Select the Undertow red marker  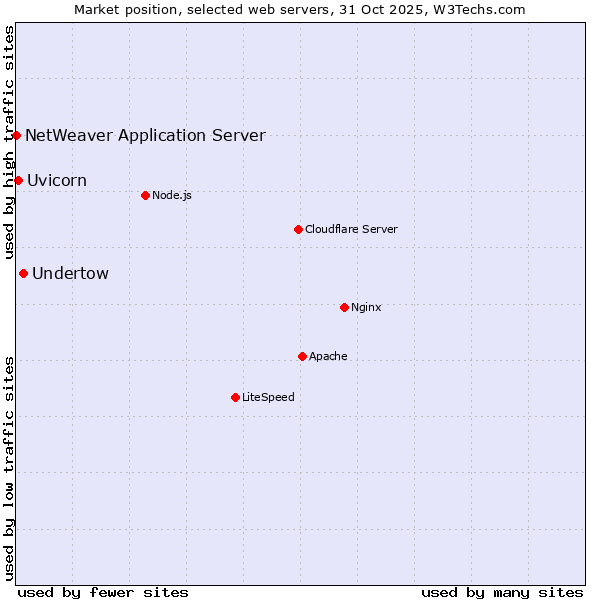[x=23, y=273]
